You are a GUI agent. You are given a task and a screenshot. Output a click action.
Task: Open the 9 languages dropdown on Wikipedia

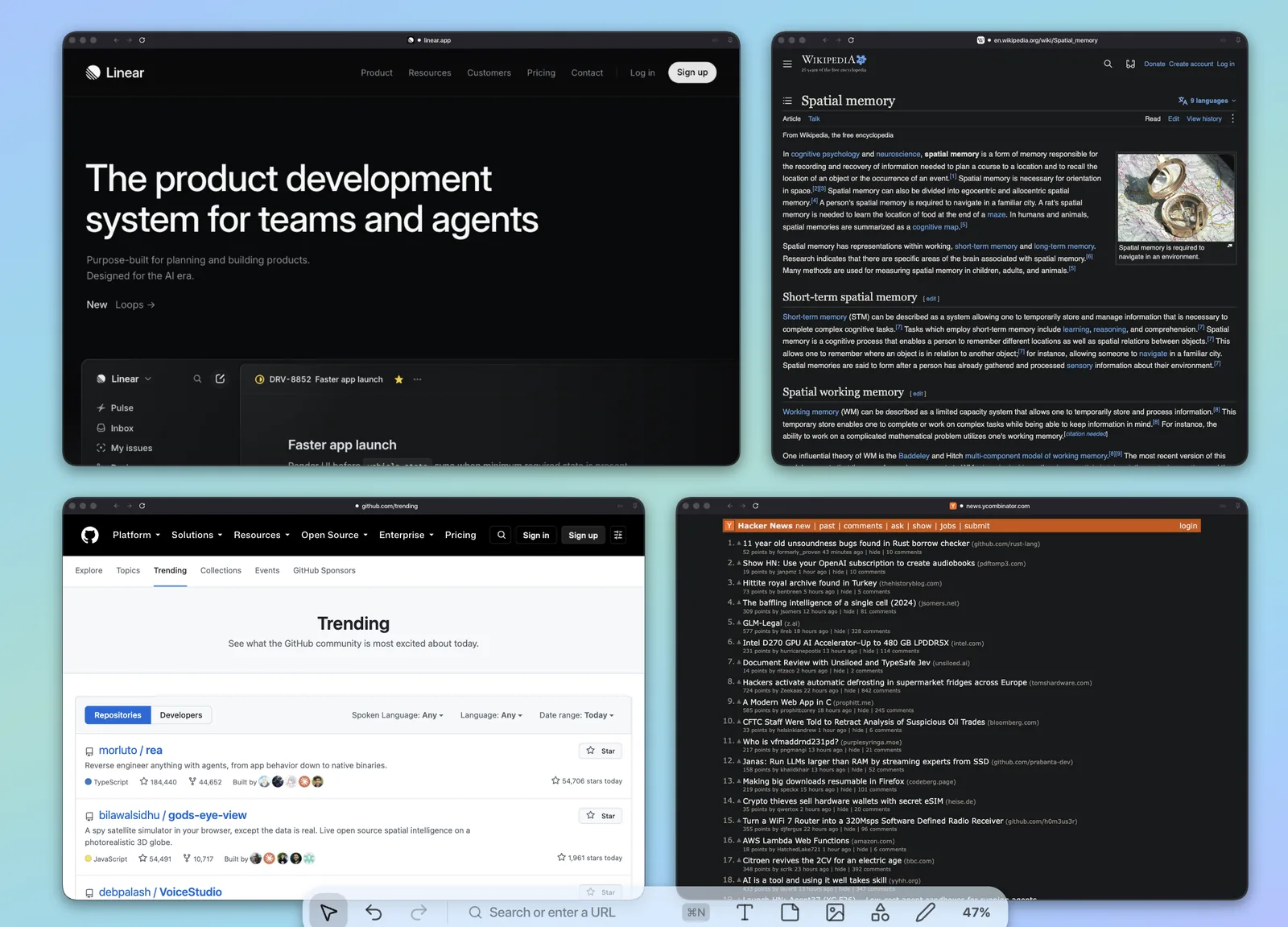(x=1207, y=101)
